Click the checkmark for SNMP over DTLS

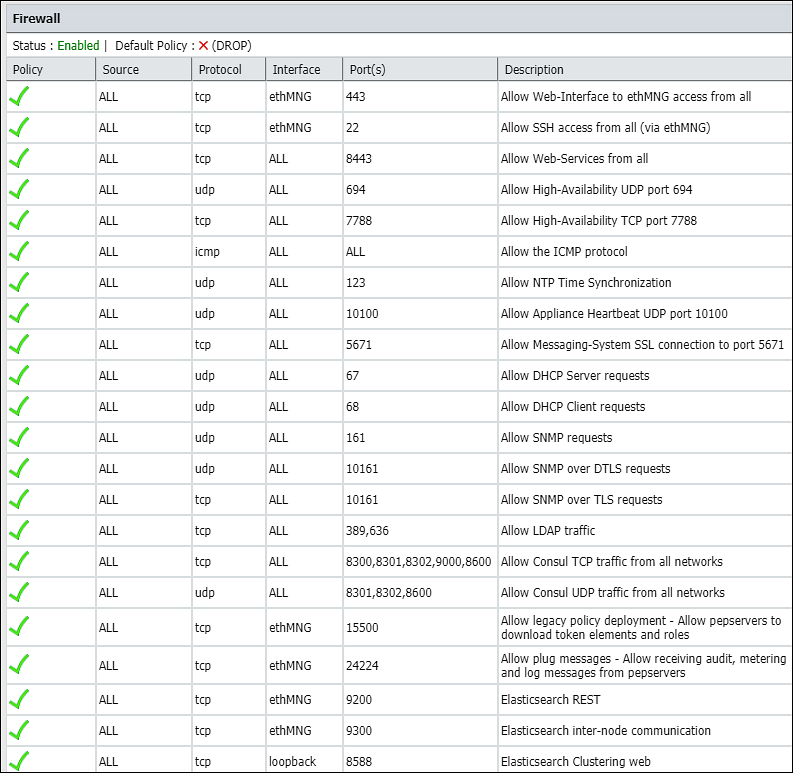(x=19, y=468)
